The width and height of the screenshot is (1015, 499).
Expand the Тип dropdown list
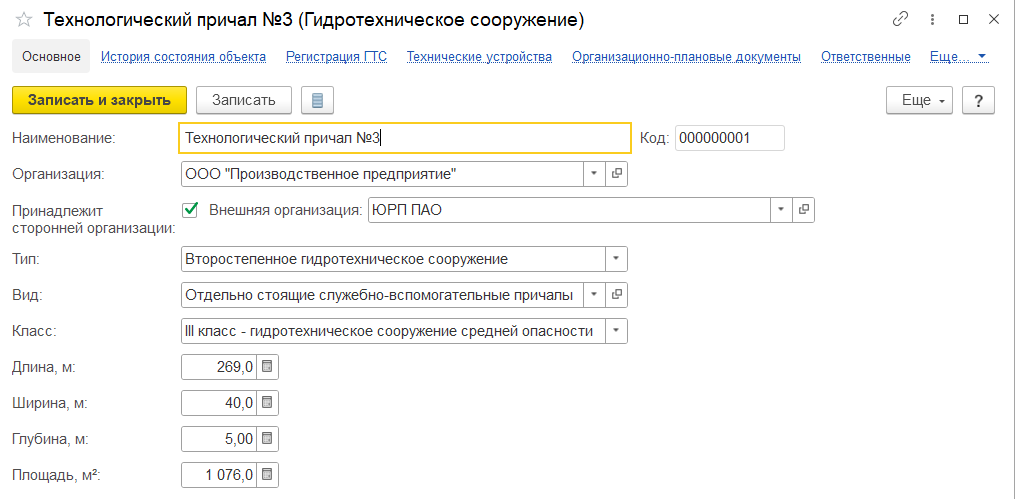coord(617,259)
